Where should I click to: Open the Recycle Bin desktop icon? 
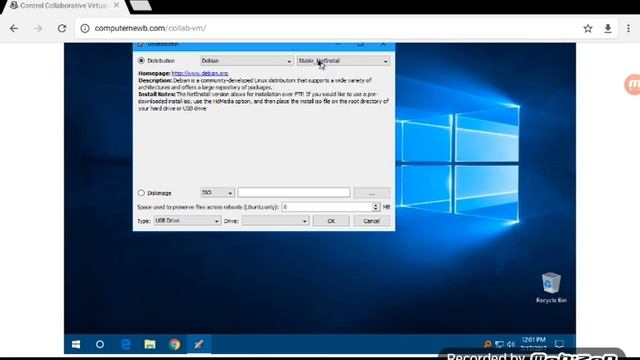[x=551, y=288]
